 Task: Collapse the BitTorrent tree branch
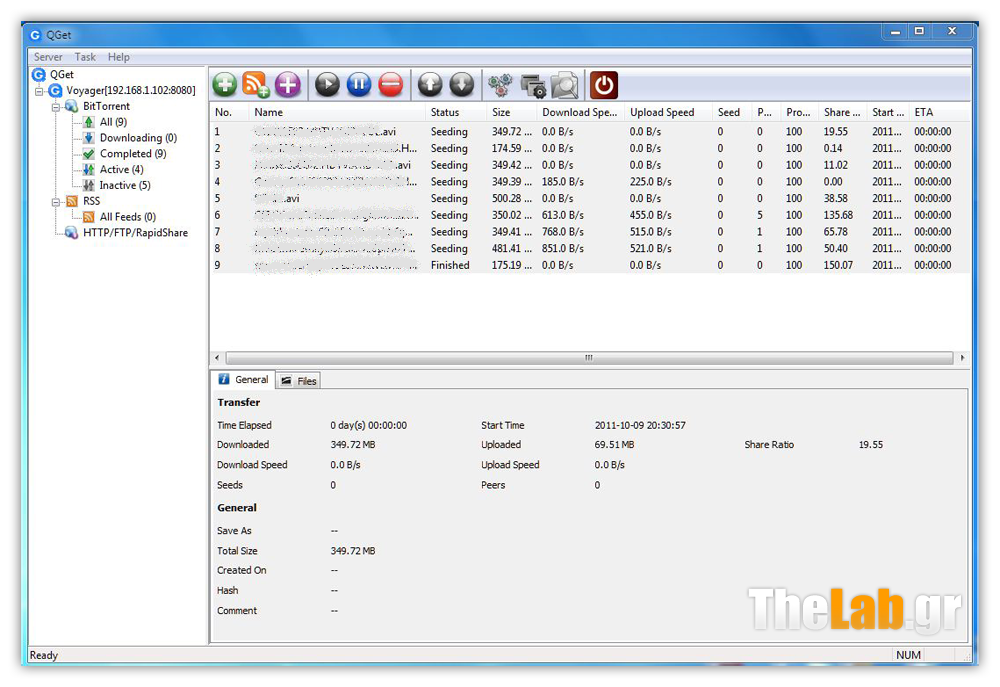click(56, 106)
